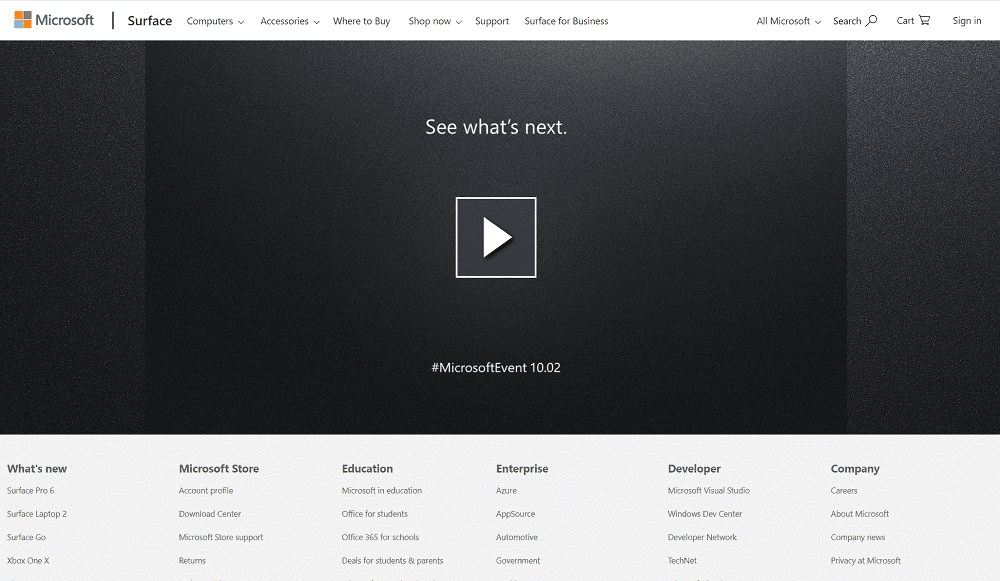Screen dimensions: 1000x581
Task: Open Deals for students & parents
Action: coord(392,561)
